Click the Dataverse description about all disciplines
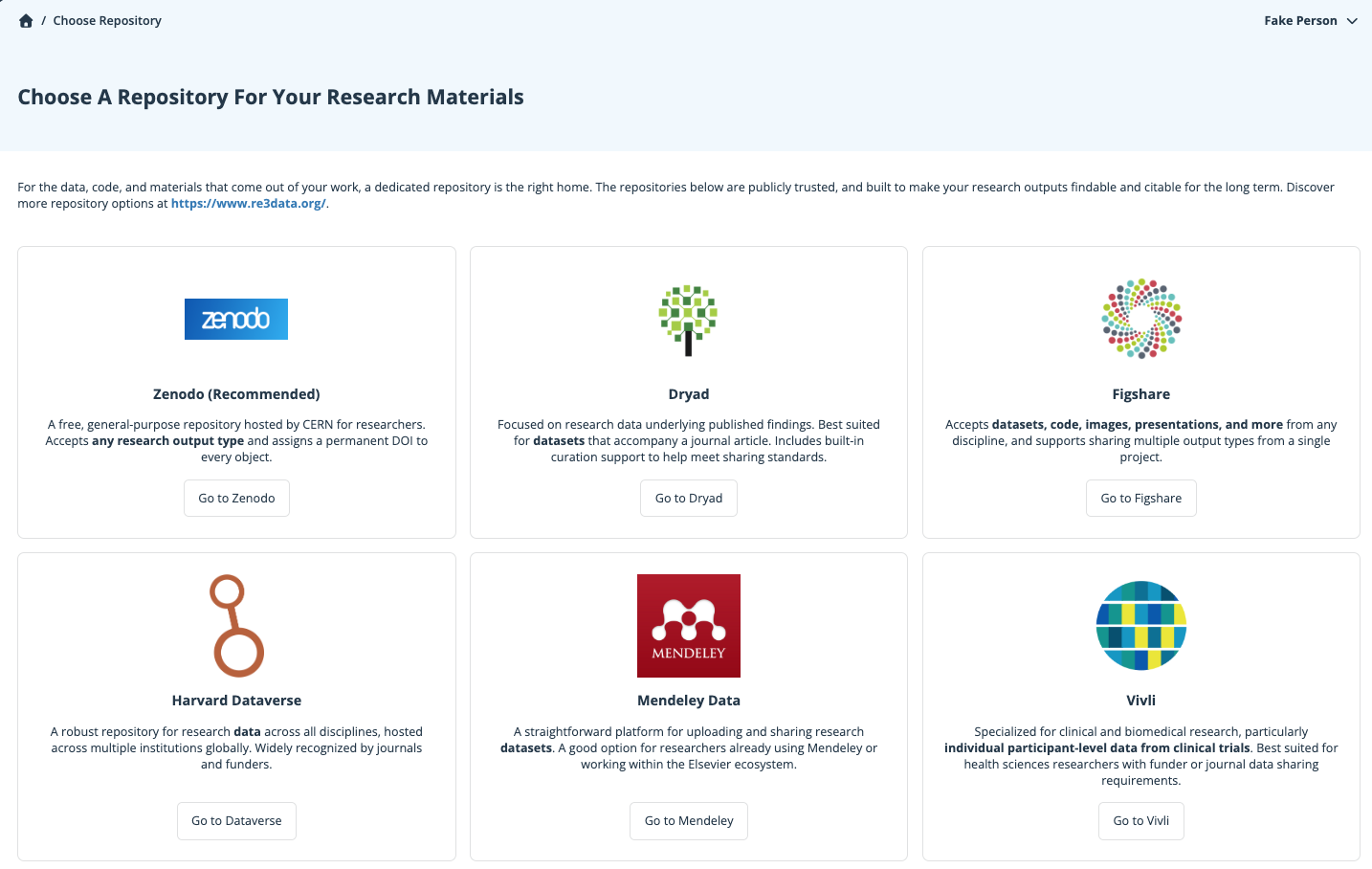 click(x=236, y=748)
